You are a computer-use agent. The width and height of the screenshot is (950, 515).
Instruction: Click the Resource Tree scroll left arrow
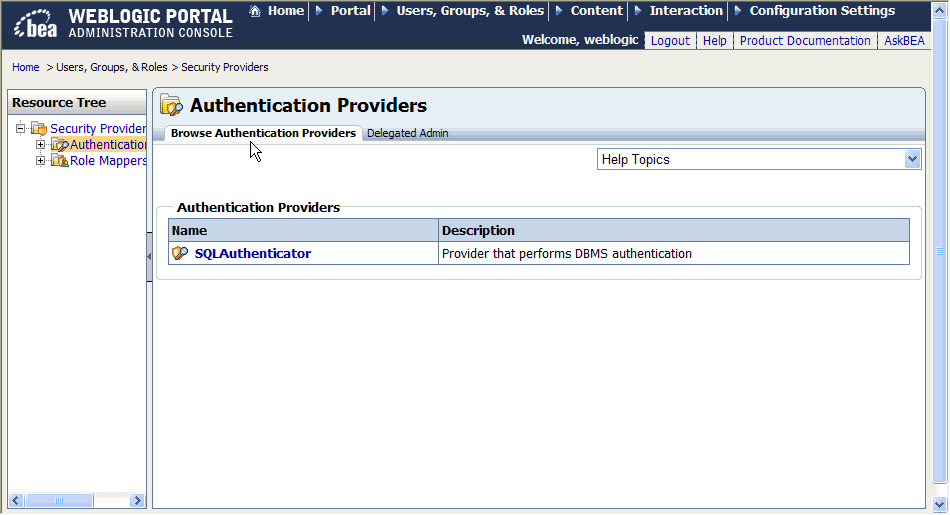coord(16,500)
